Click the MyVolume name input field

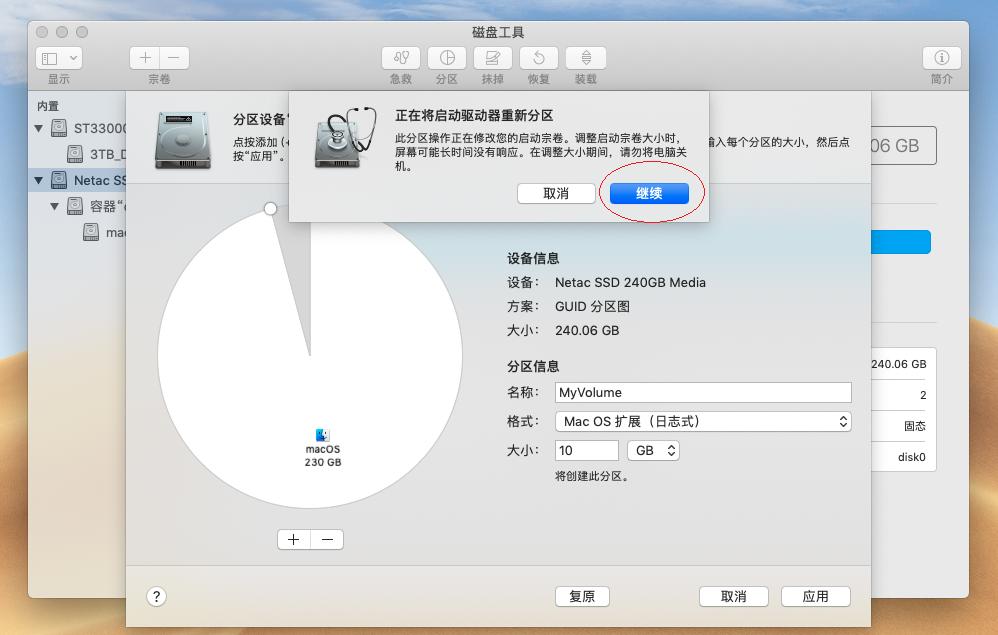pyautogui.click(x=703, y=392)
